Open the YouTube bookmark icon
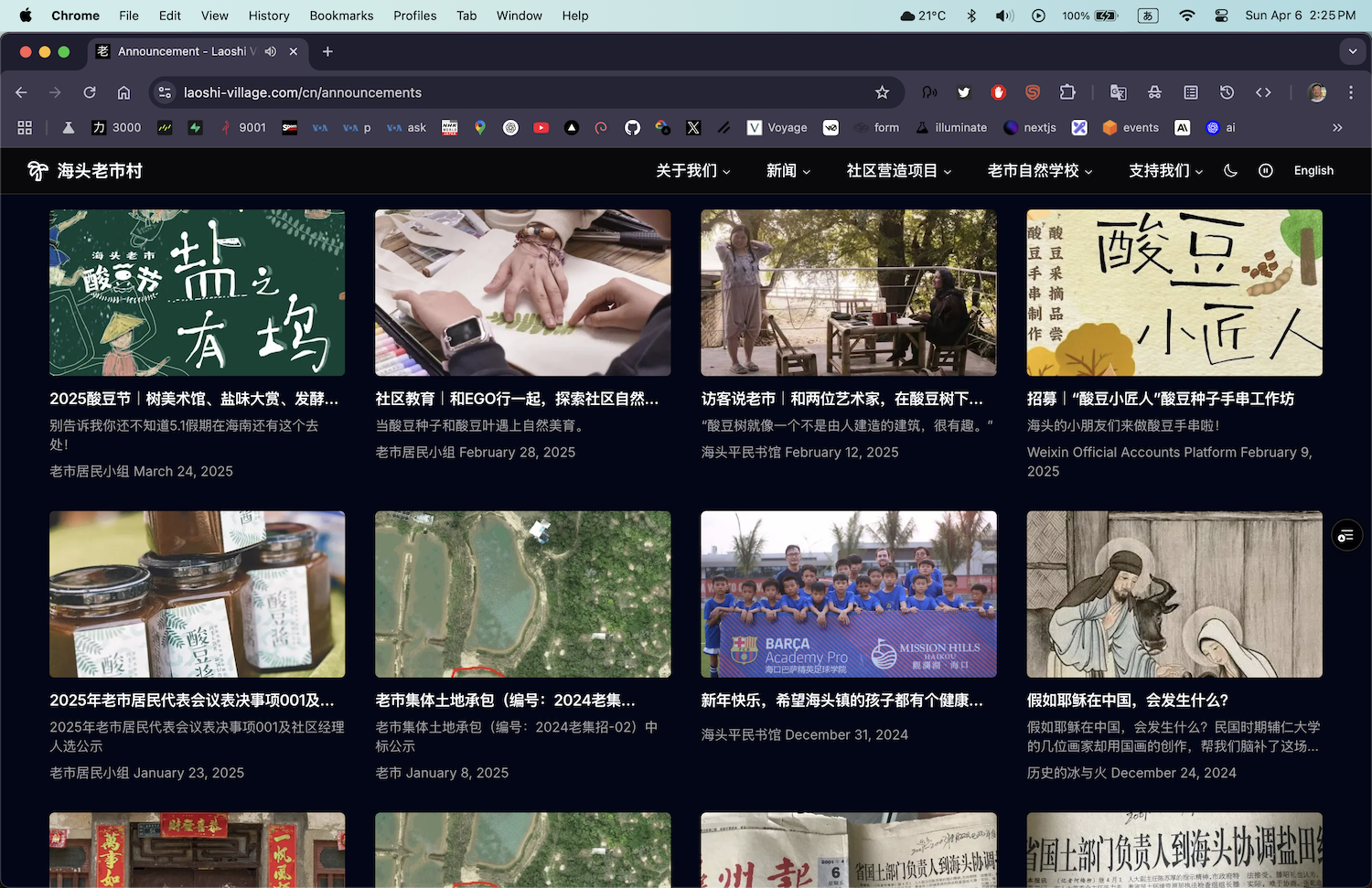 (541, 128)
